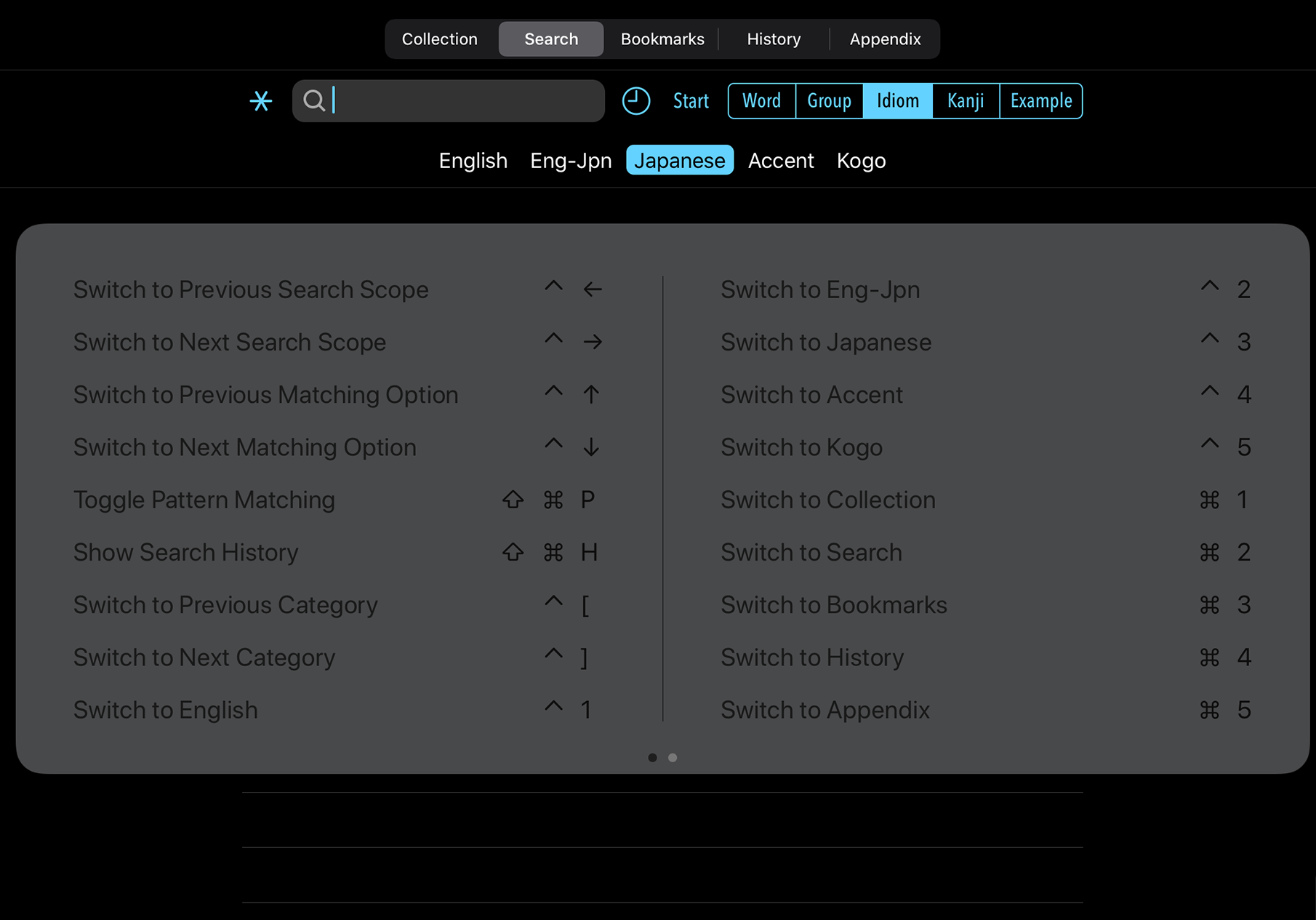Click the asterisk pattern matching icon
Image resolution: width=1316 pixels, height=920 pixels.
click(x=260, y=100)
